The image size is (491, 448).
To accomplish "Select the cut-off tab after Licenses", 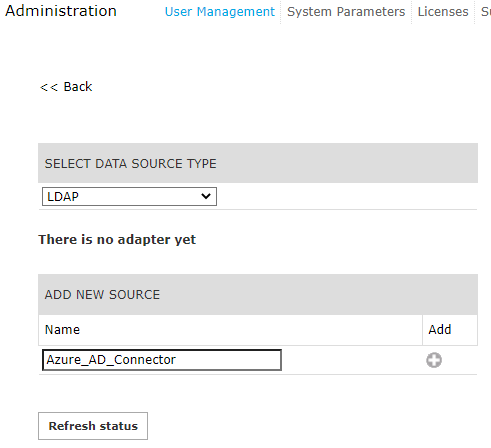I will click(x=486, y=12).
